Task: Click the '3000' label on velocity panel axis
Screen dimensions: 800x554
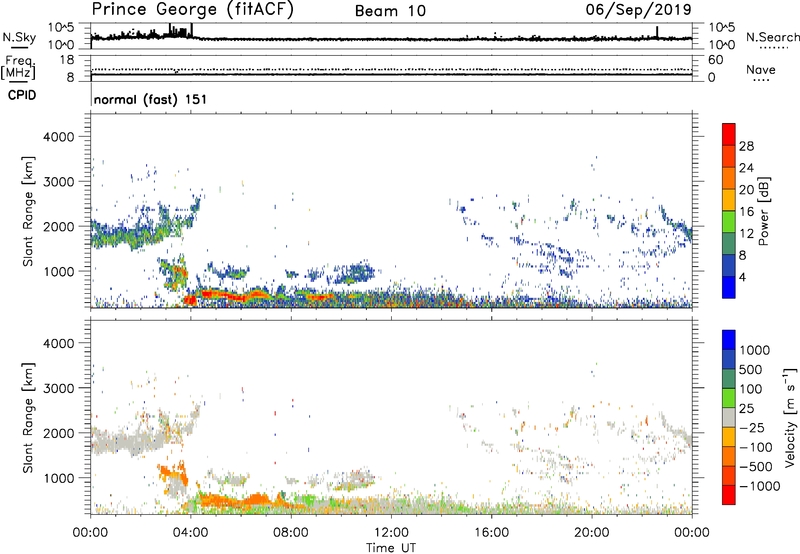Action: pyautogui.click(x=58, y=388)
